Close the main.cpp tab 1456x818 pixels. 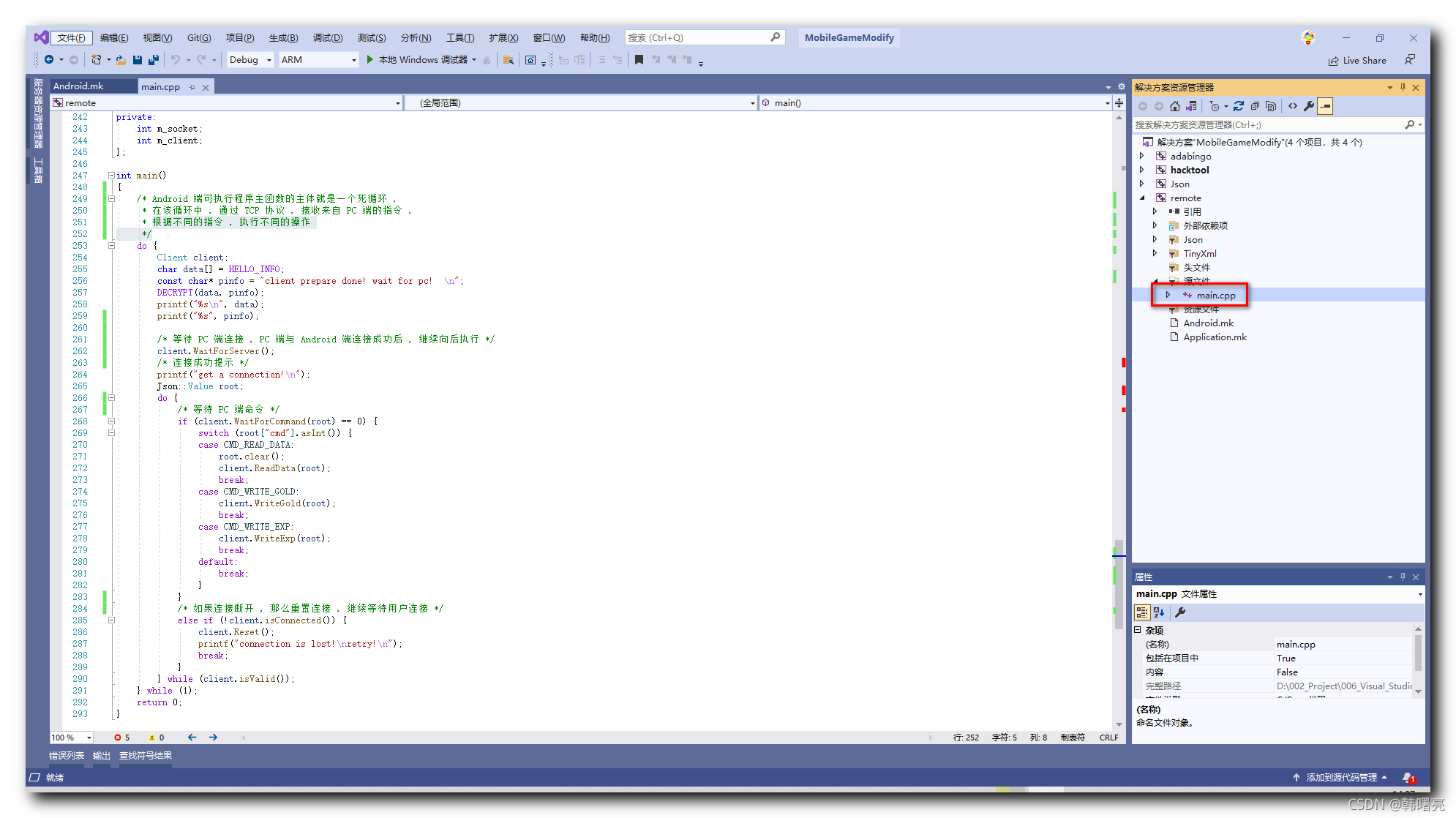tap(206, 87)
